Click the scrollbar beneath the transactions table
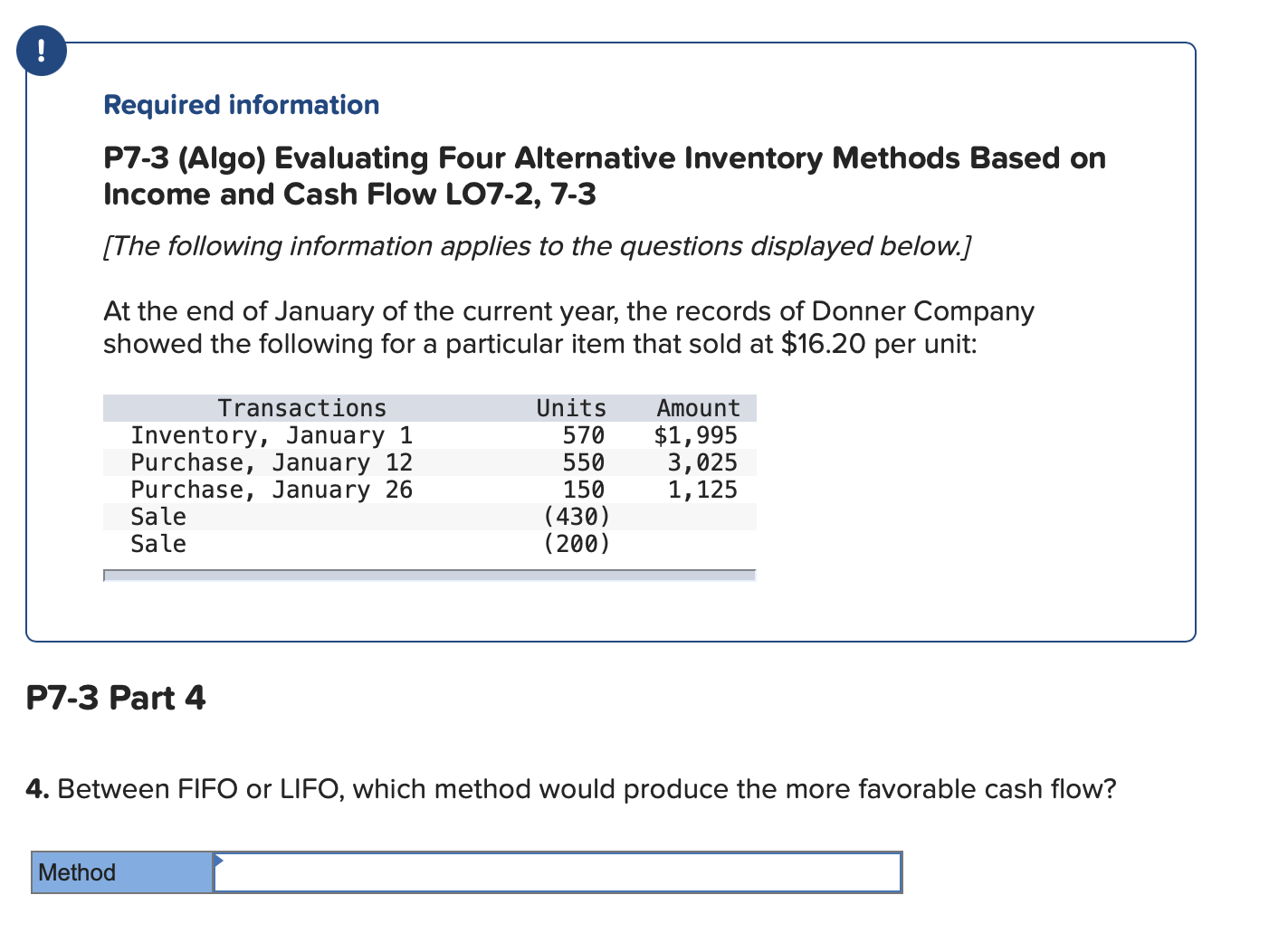The width and height of the screenshot is (1269, 952). tap(430, 576)
